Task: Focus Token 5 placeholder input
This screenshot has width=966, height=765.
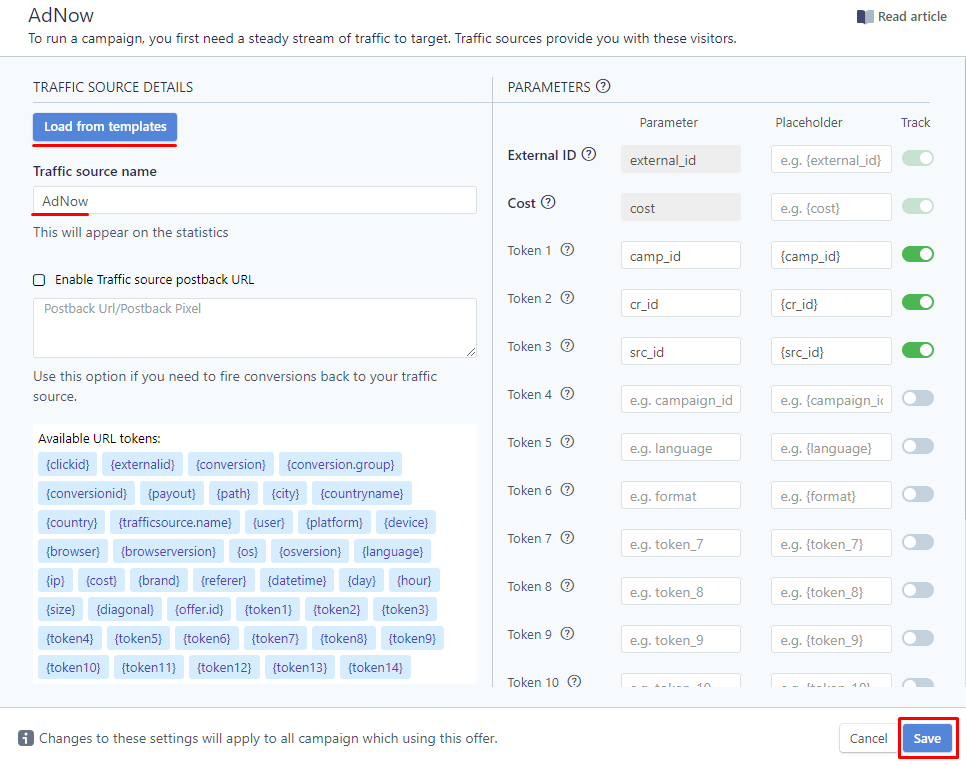Action: click(830, 447)
